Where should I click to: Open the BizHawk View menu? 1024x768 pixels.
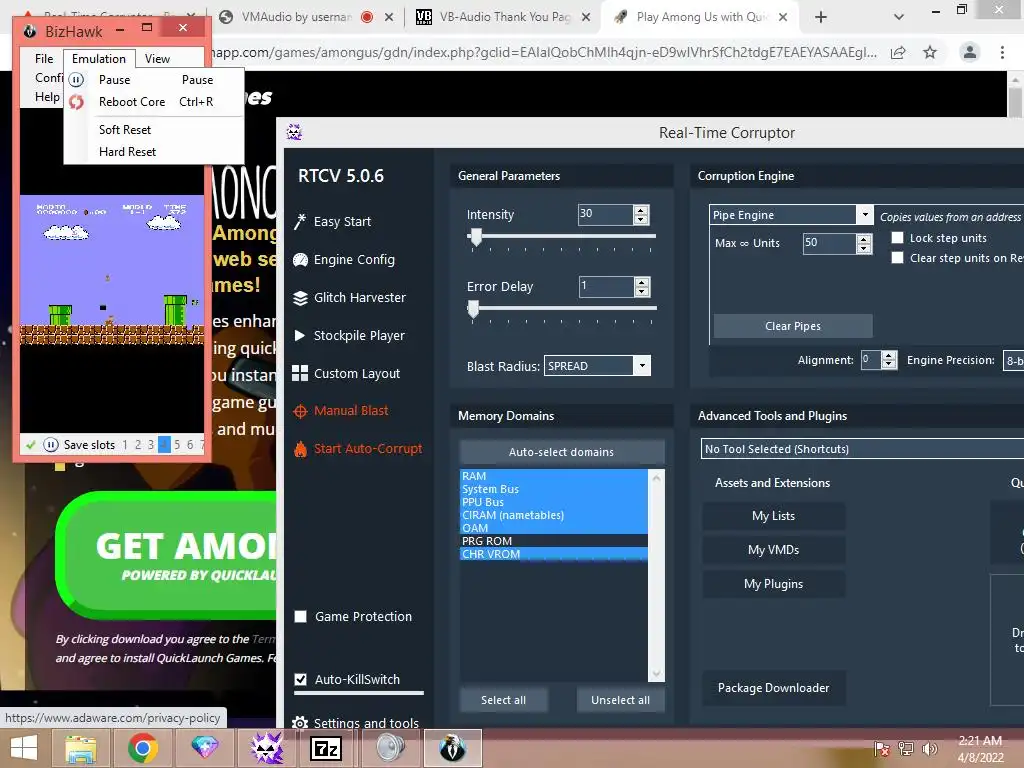coord(157,59)
